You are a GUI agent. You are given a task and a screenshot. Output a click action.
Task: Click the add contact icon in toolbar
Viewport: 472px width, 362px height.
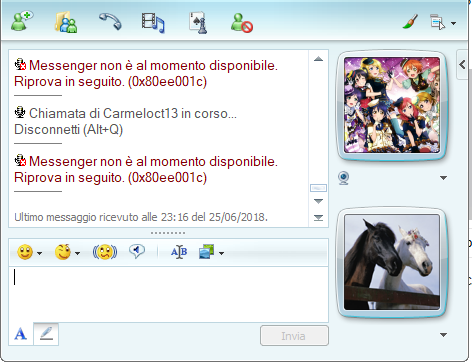click(22, 21)
